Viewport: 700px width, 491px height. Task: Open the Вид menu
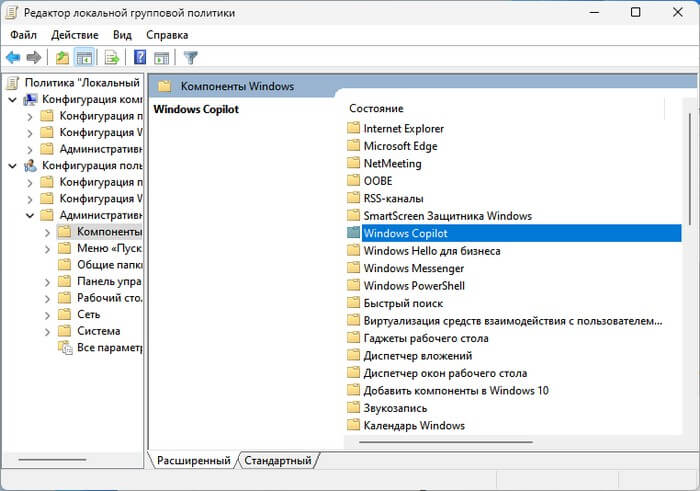pyautogui.click(x=122, y=35)
